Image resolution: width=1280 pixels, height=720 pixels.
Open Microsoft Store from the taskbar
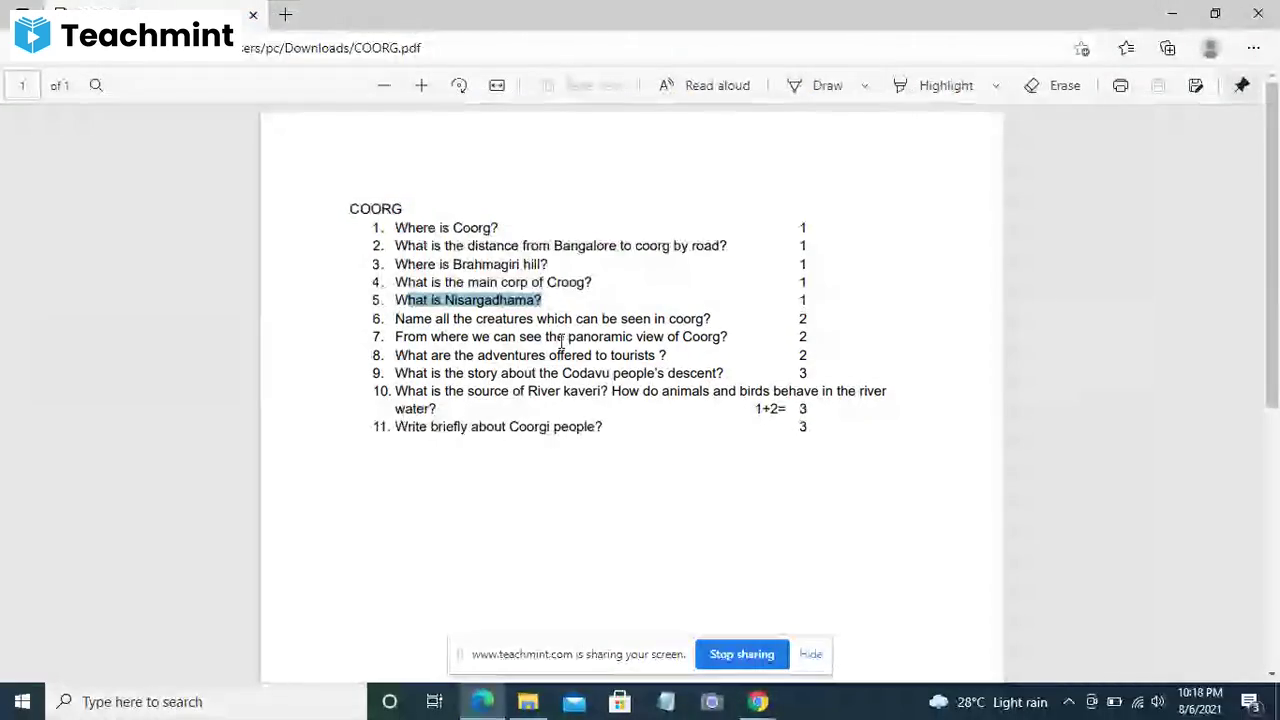pos(620,702)
